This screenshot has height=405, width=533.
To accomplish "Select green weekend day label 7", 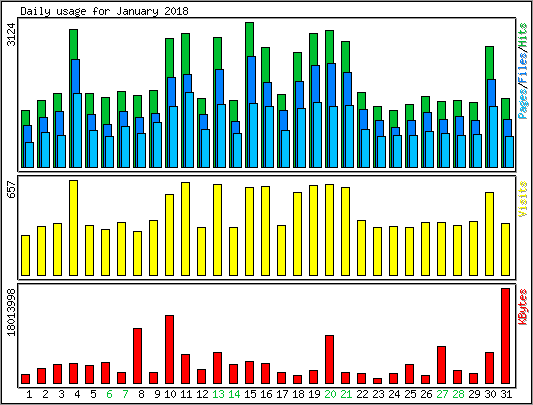I will [125, 394].
